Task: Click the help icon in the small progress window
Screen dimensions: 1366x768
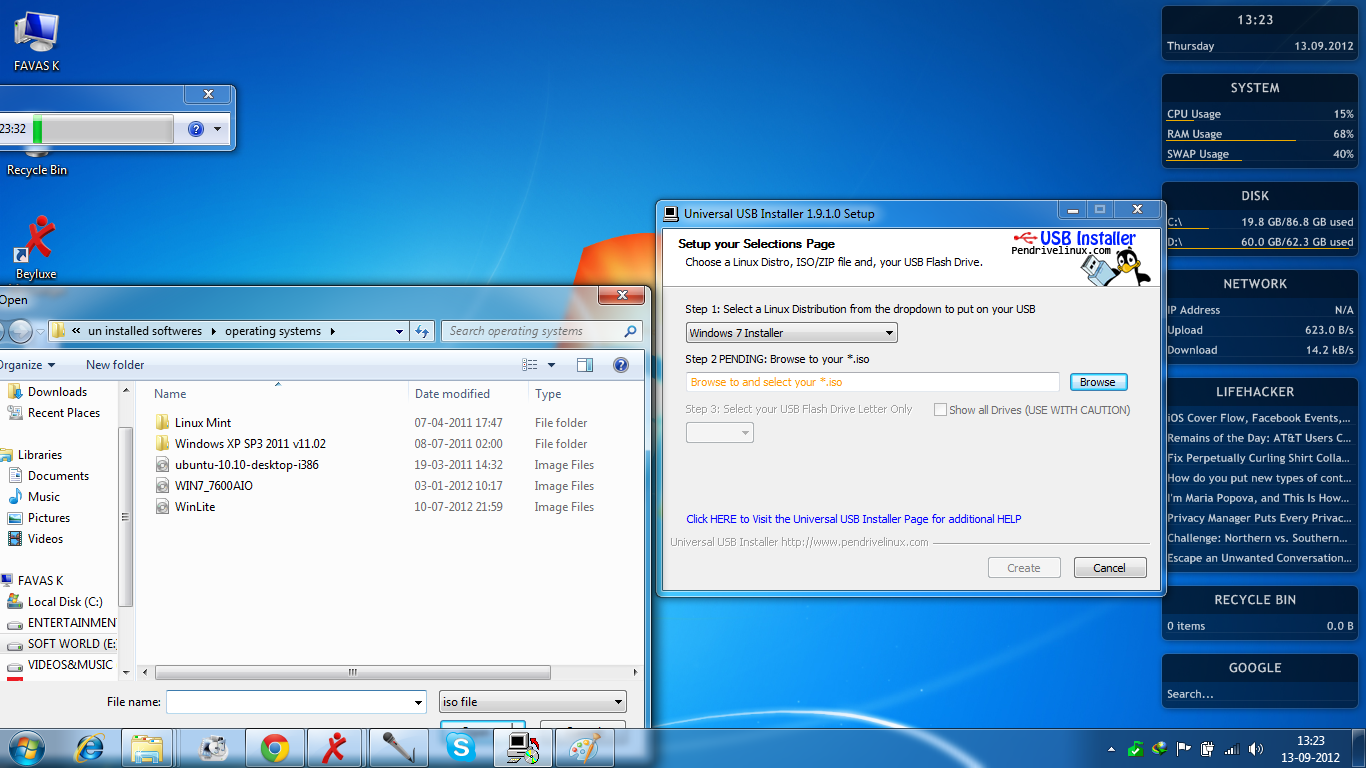Action: point(196,129)
